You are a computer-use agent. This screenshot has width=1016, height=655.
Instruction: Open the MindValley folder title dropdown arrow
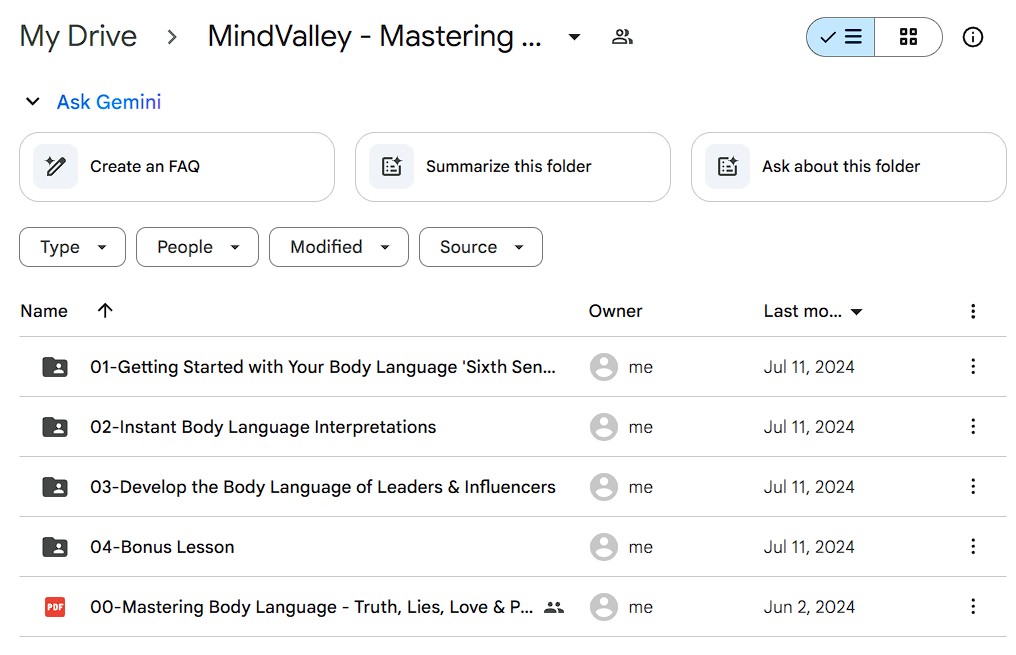click(x=574, y=37)
